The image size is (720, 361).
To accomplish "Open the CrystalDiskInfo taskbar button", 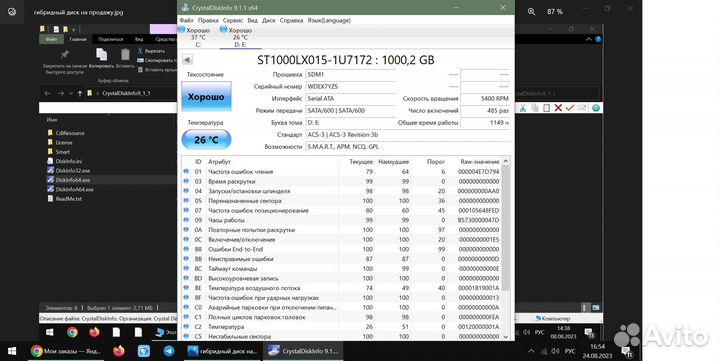I will point(303,351).
